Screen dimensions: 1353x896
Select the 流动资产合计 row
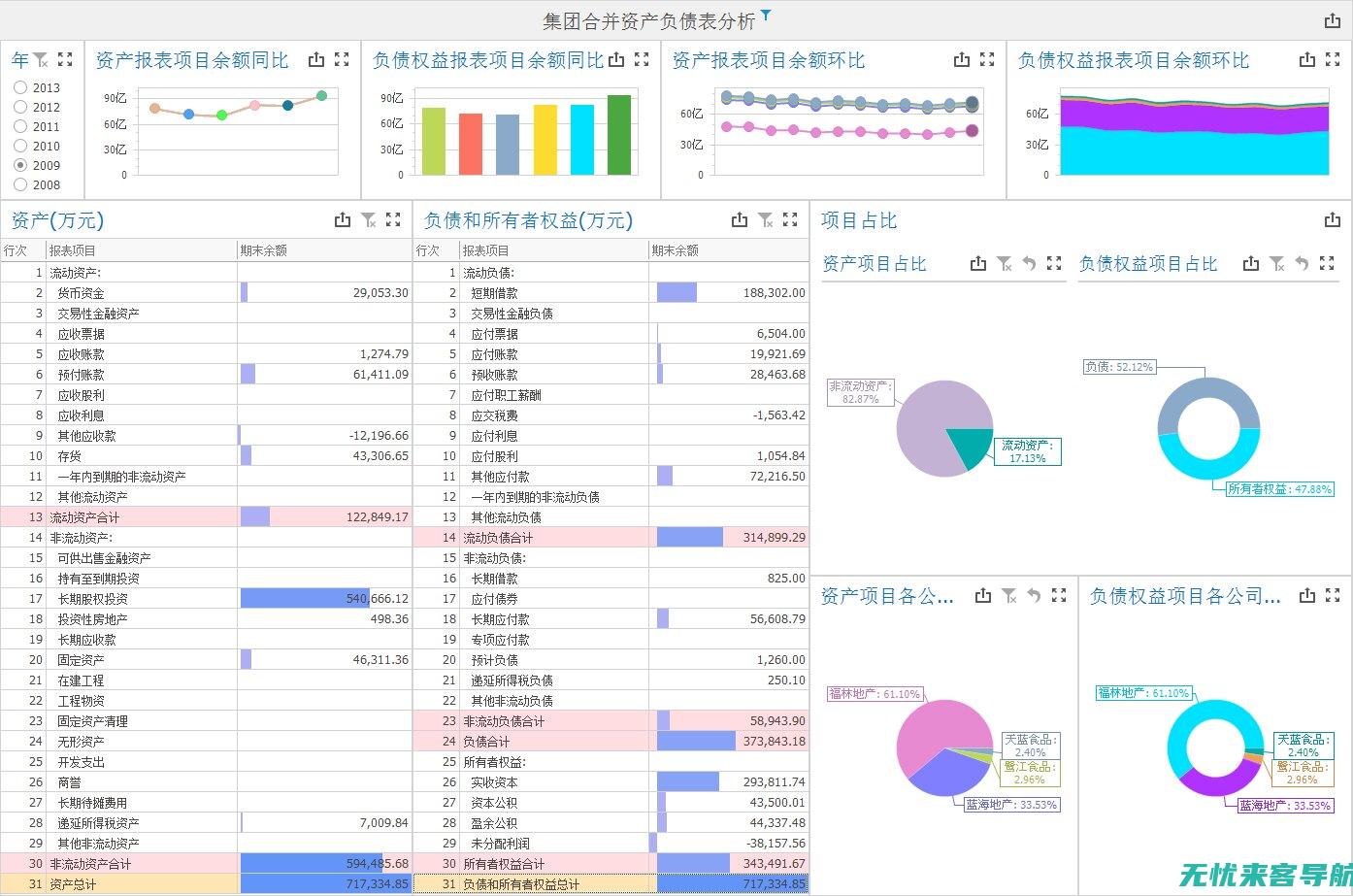[206, 516]
